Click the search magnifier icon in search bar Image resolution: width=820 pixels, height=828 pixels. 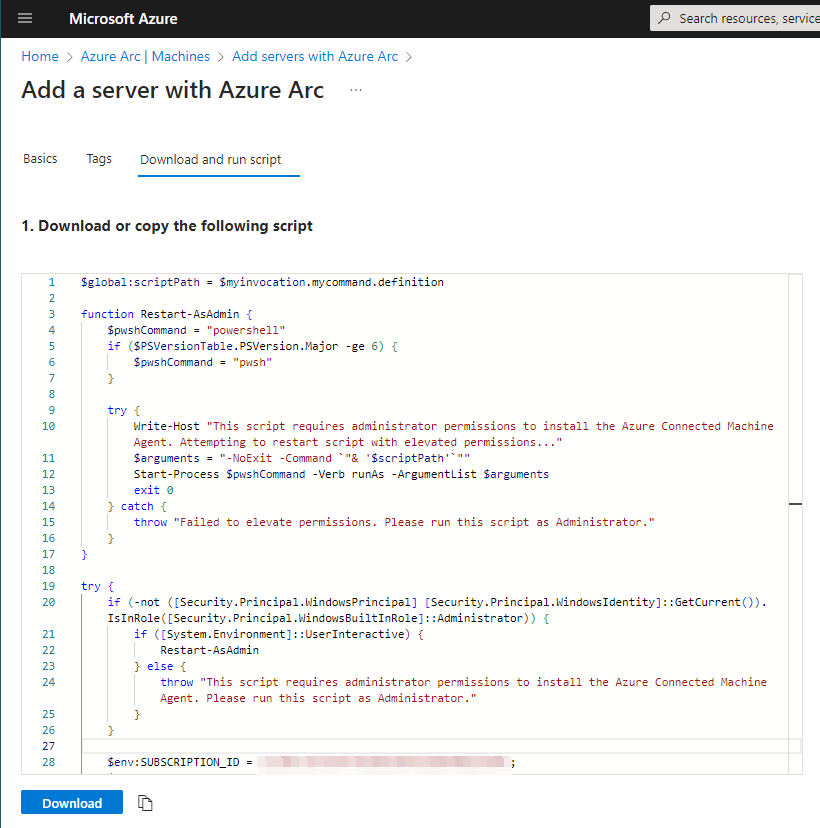click(x=664, y=18)
